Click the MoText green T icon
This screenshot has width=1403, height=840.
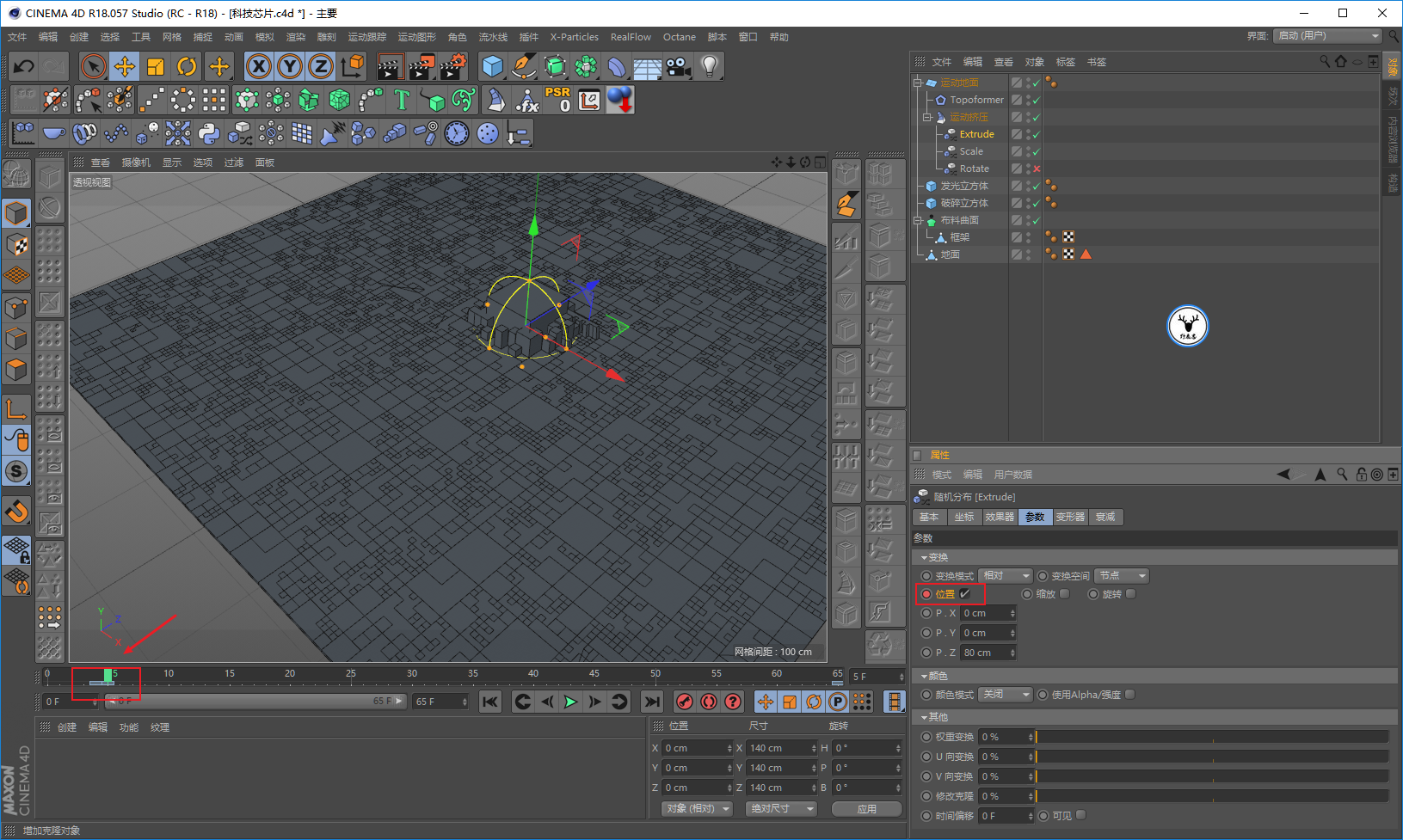click(x=402, y=100)
